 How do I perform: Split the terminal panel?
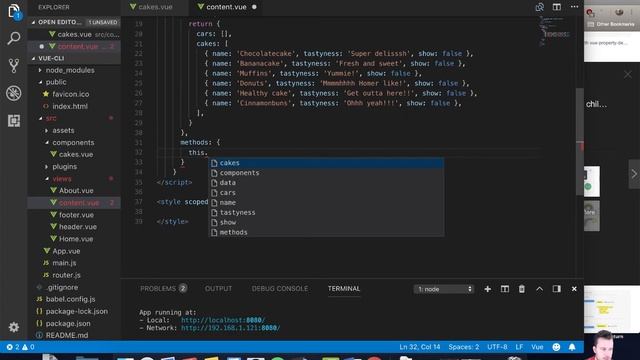(x=504, y=289)
